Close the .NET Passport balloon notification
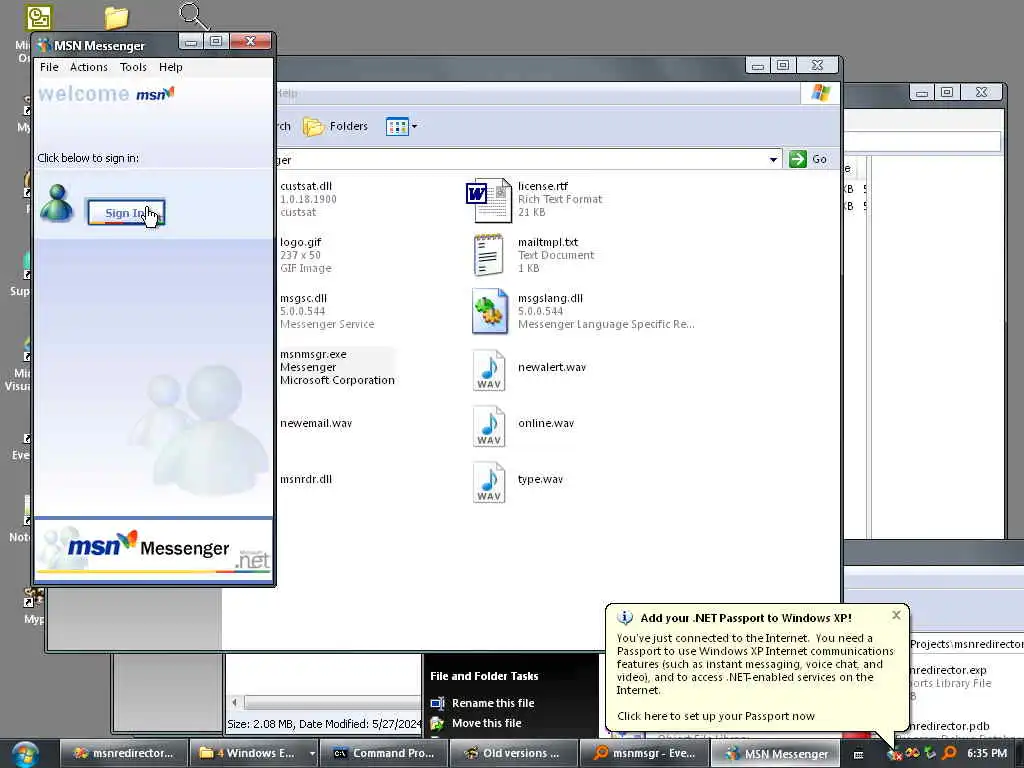This screenshot has width=1024, height=768. coord(896,615)
